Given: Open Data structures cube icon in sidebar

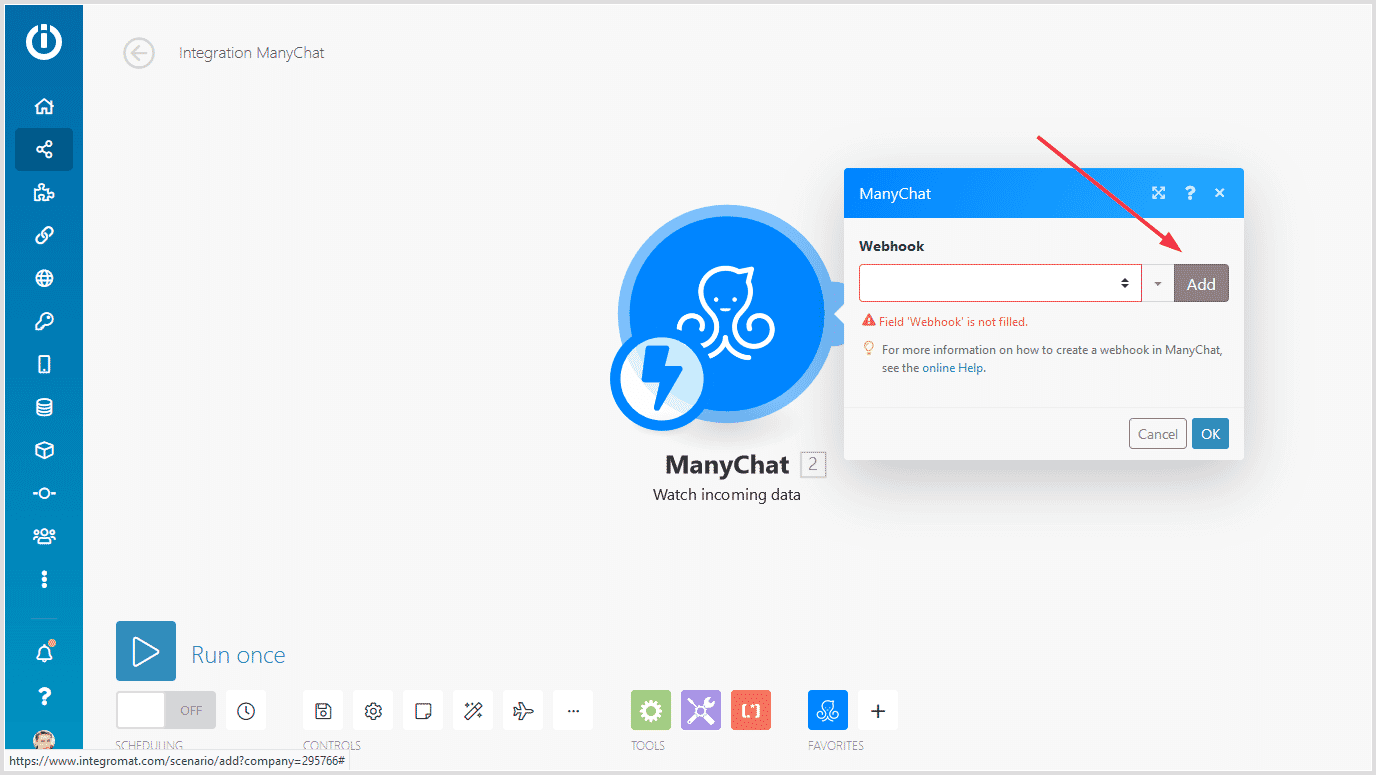Looking at the screenshot, I should (x=44, y=451).
